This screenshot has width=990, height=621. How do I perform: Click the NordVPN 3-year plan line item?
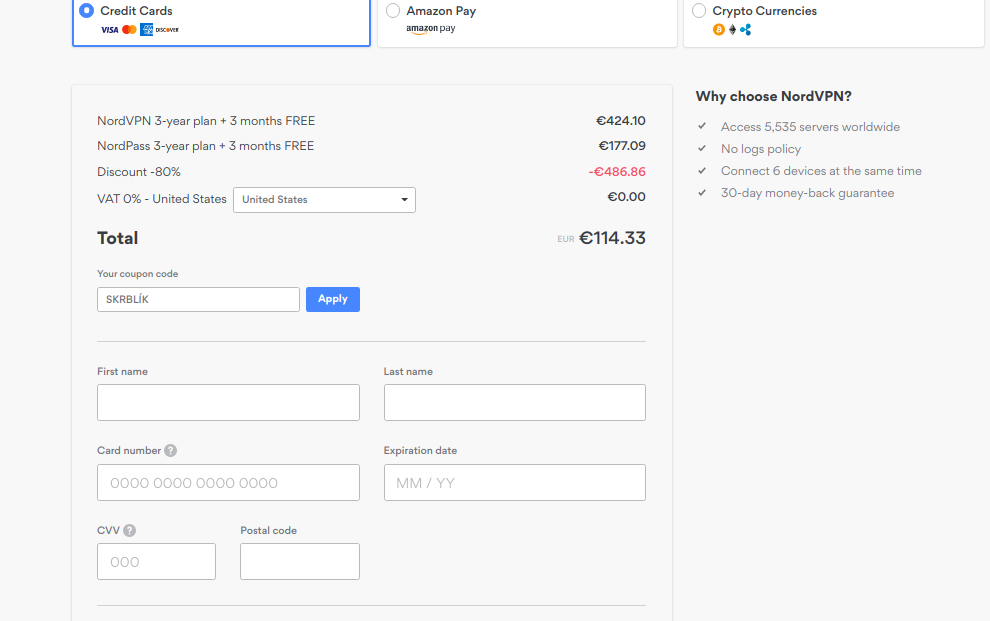[x=206, y=121]
